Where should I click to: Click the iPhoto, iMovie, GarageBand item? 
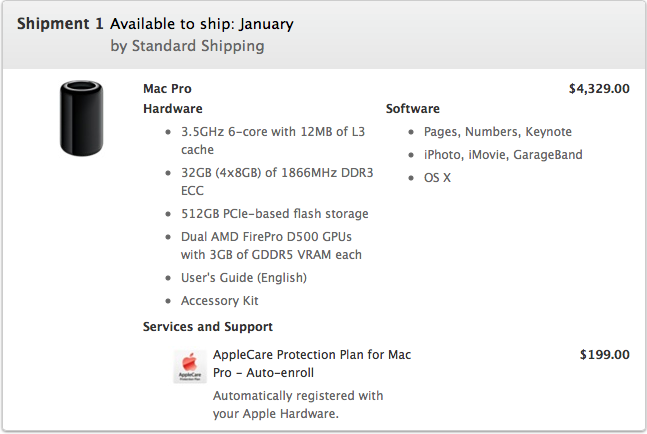point(503,155)
